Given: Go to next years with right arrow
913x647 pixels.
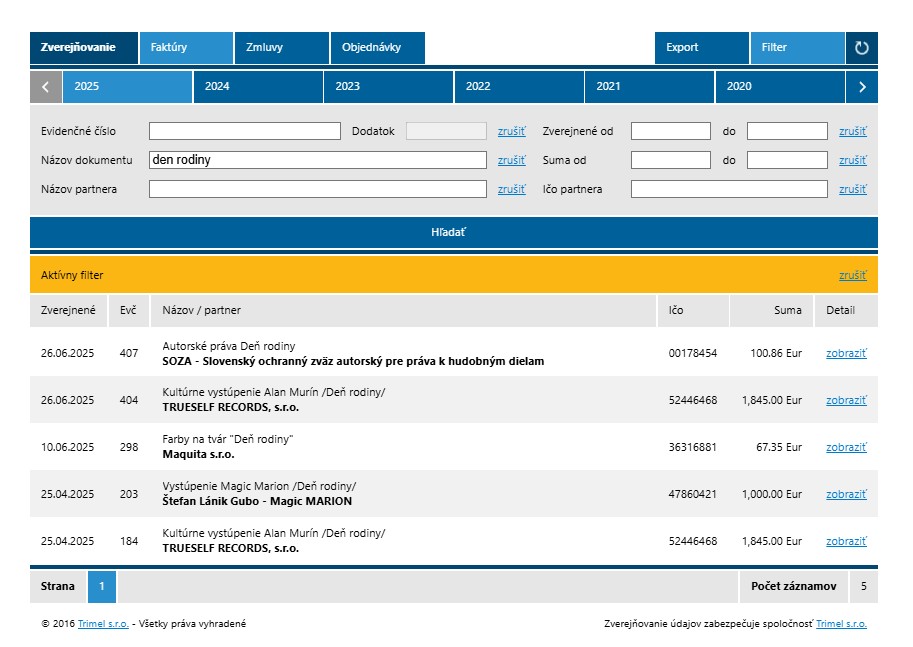Looking at the screenshot, I should coord(862,87).
